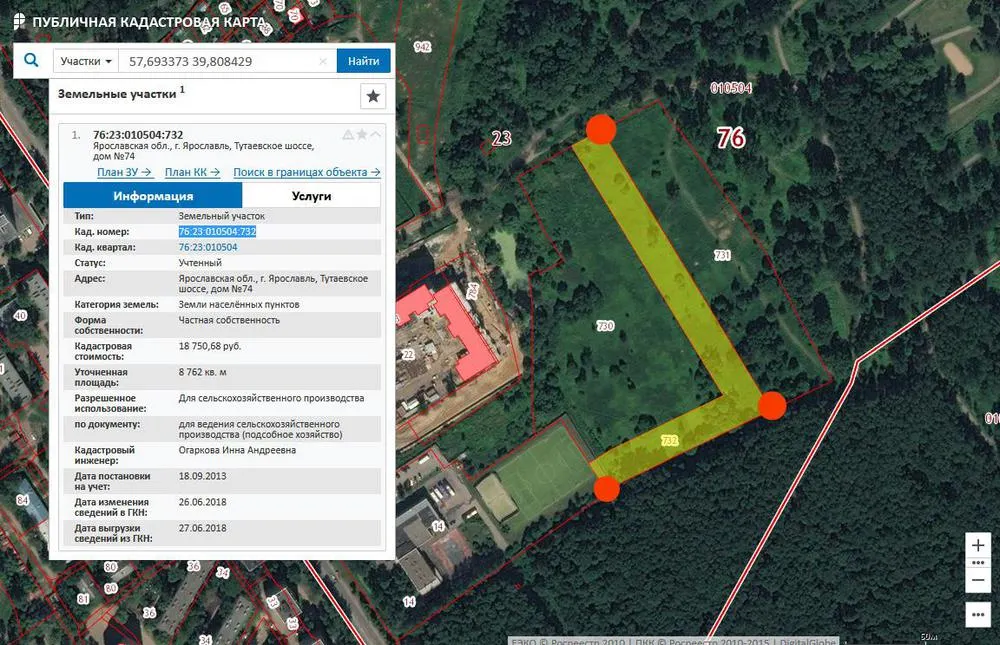This screenshot has width=1000, height=645.
Task: Click the Публичная кадастровая карта logo
Action: (x=140, y=22)
